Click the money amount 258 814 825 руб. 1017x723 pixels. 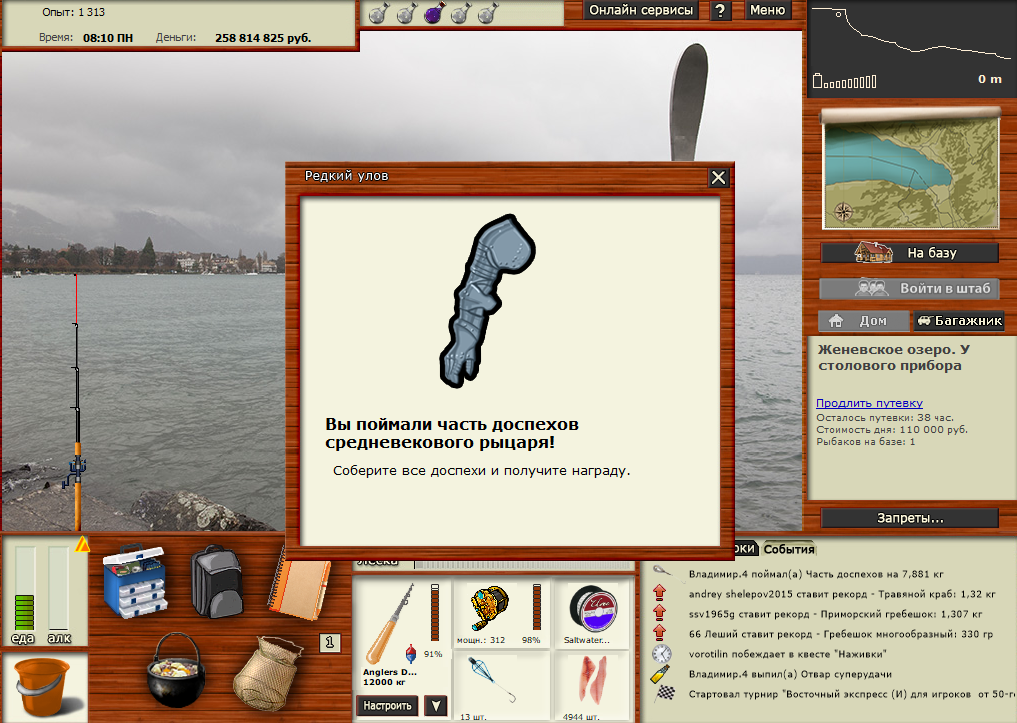263,38
